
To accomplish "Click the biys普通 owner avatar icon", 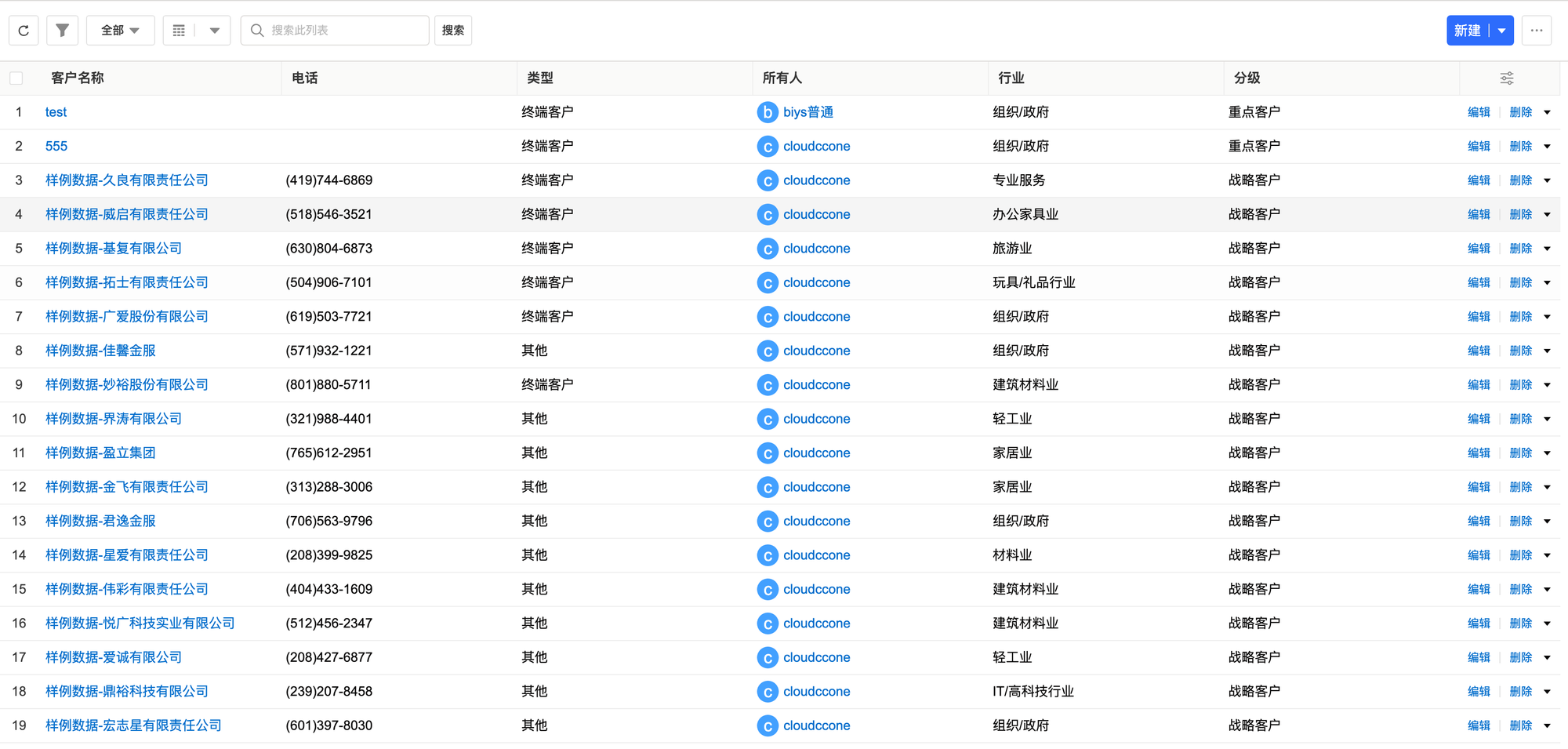I will point(767,113).
